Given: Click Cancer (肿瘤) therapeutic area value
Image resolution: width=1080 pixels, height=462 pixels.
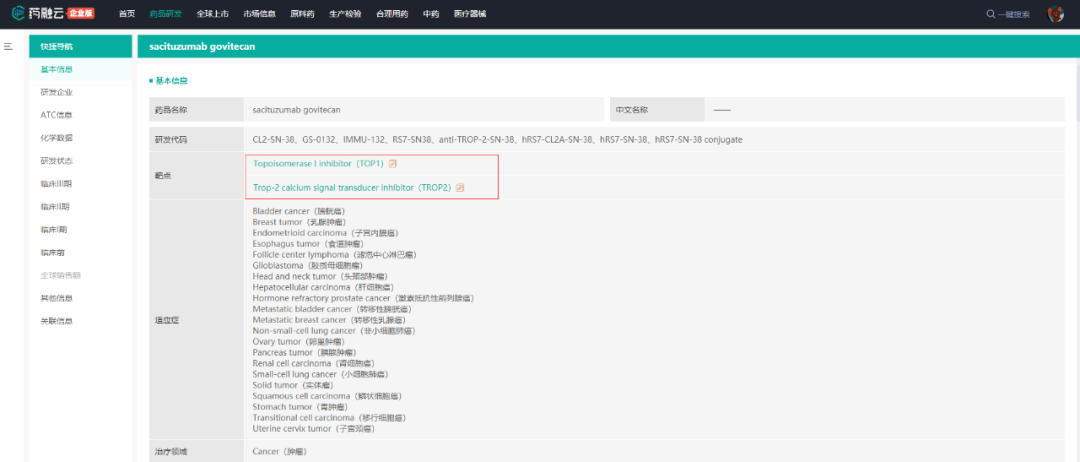Looking at the screenshot, I should pyautogui.click(x=282, y=452).
